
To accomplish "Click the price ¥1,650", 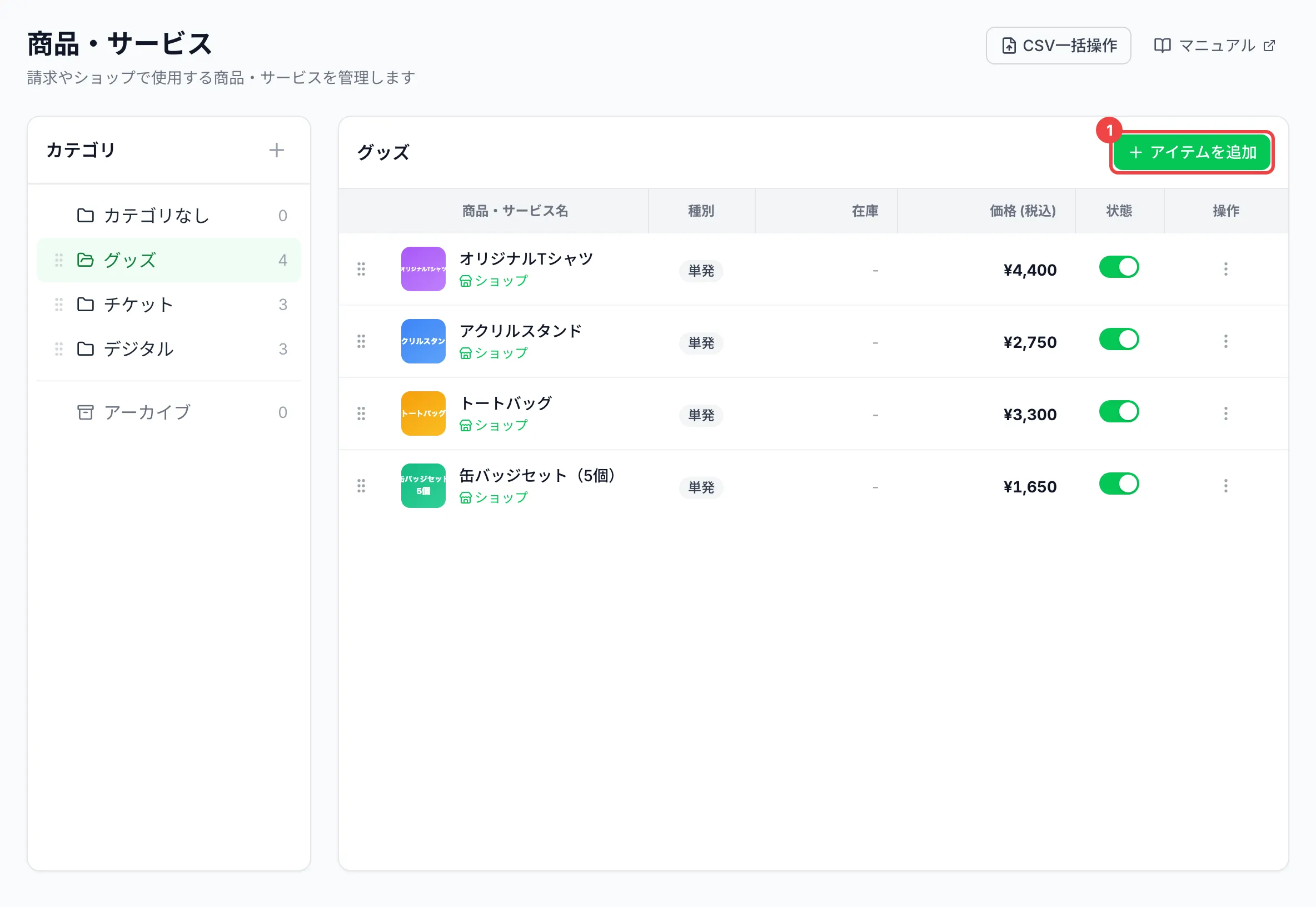I will [1030, 486].
